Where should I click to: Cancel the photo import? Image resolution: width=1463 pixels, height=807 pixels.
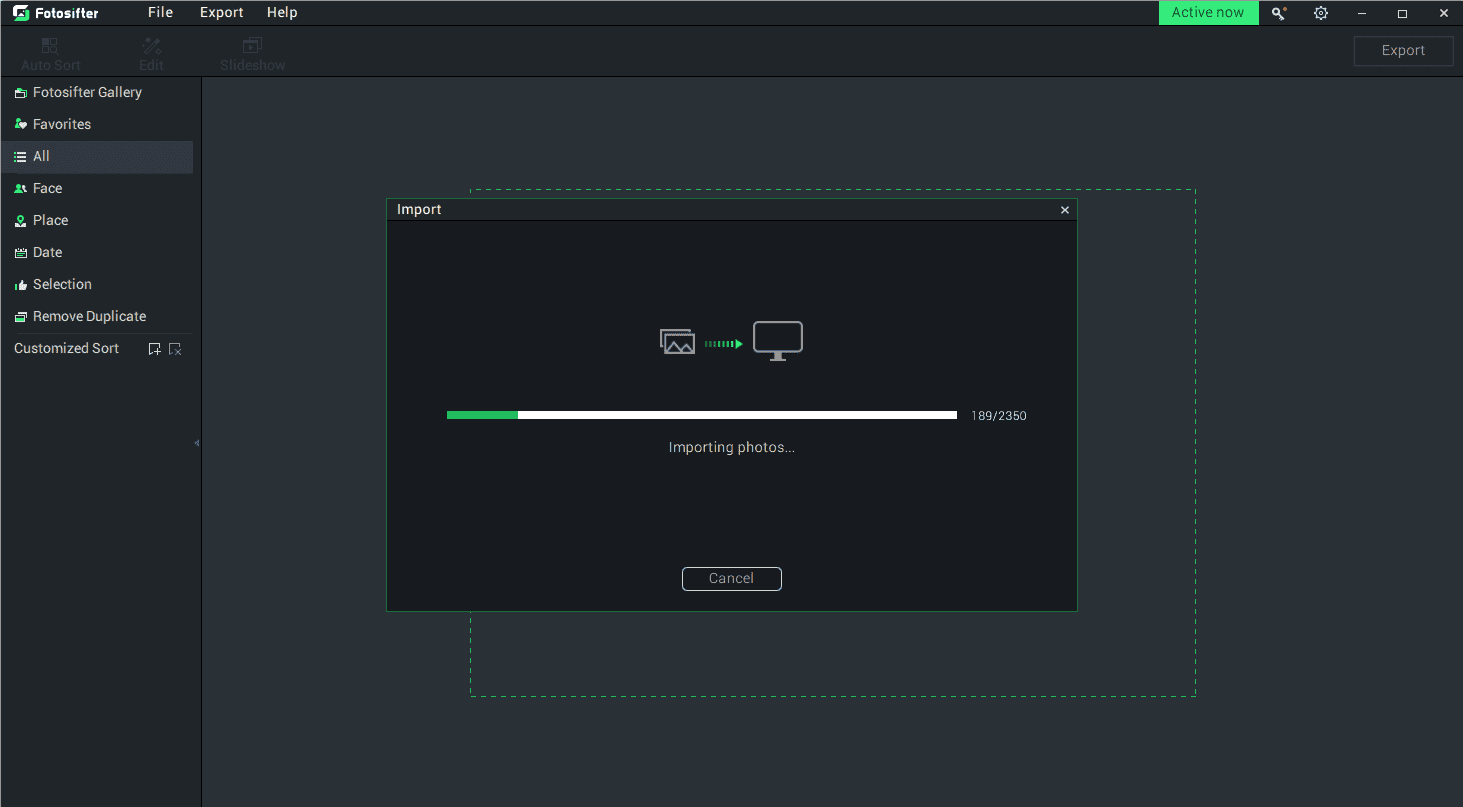(x=731, y=578)
